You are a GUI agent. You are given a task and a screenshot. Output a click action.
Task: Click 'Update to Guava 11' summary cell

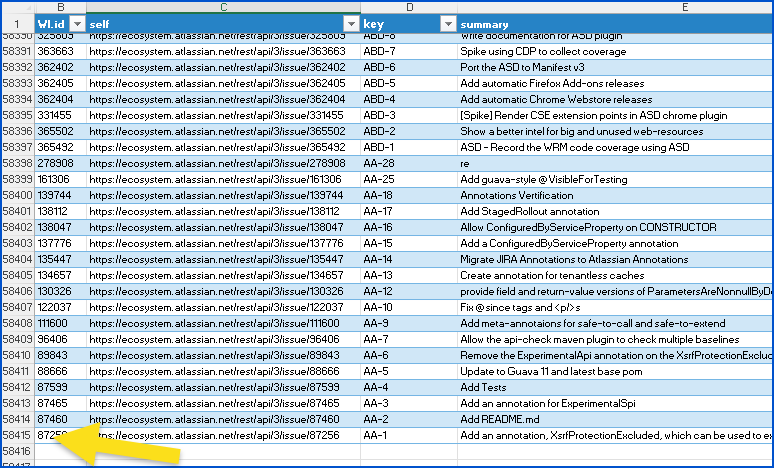(616, 371)
